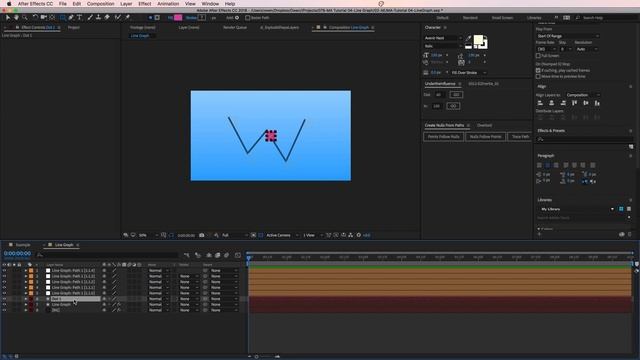This screenshot has width=640, height=360.
Task: Align layers to left edge
Action: coord(540,103)
